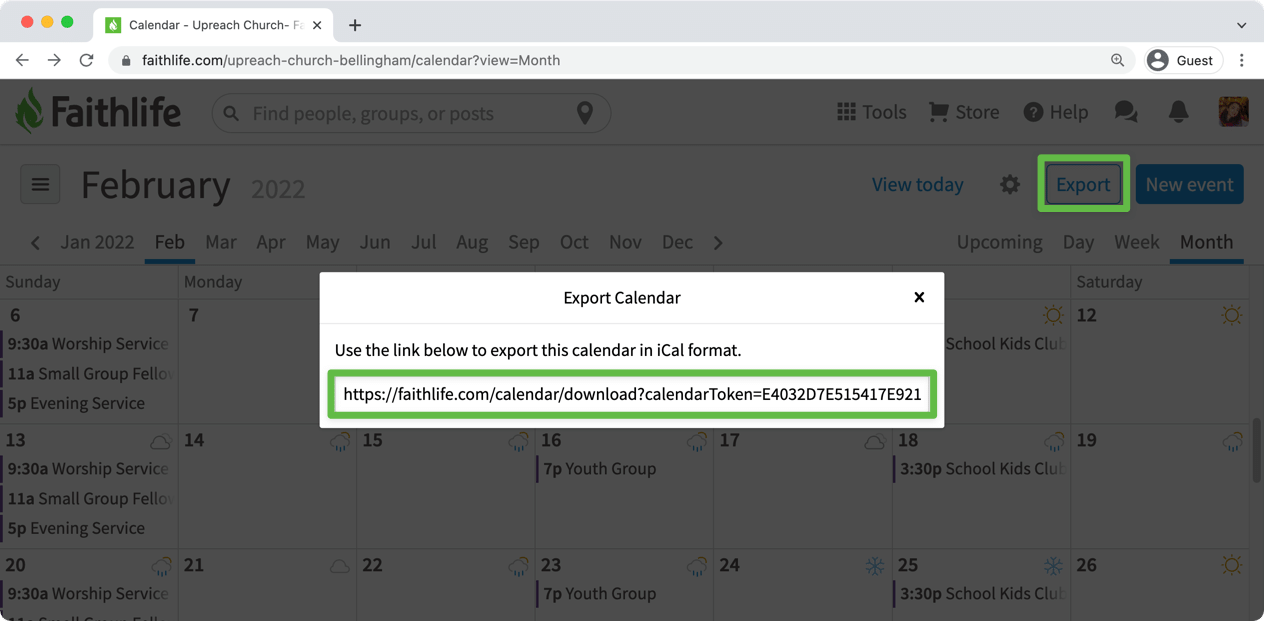Select the Nov month tab
1264x621 pixels.
(625, 242)
